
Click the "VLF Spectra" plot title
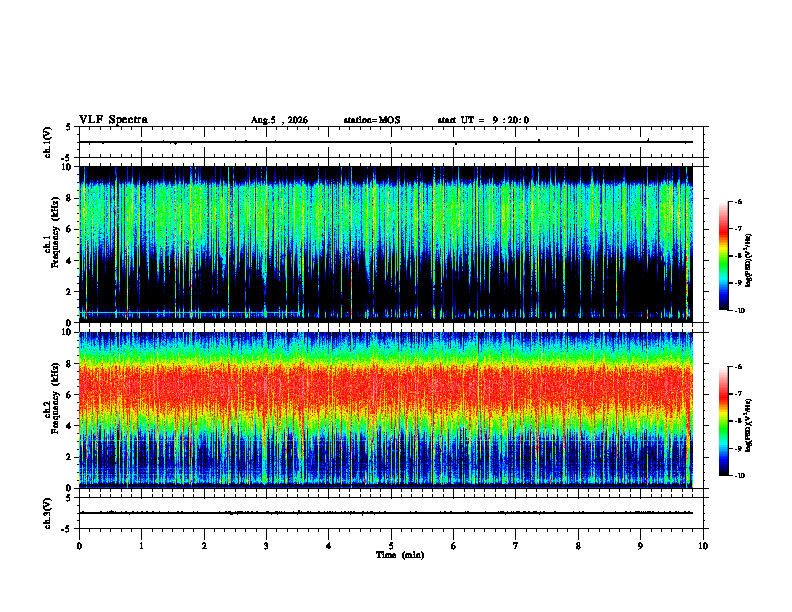(113, 120)
